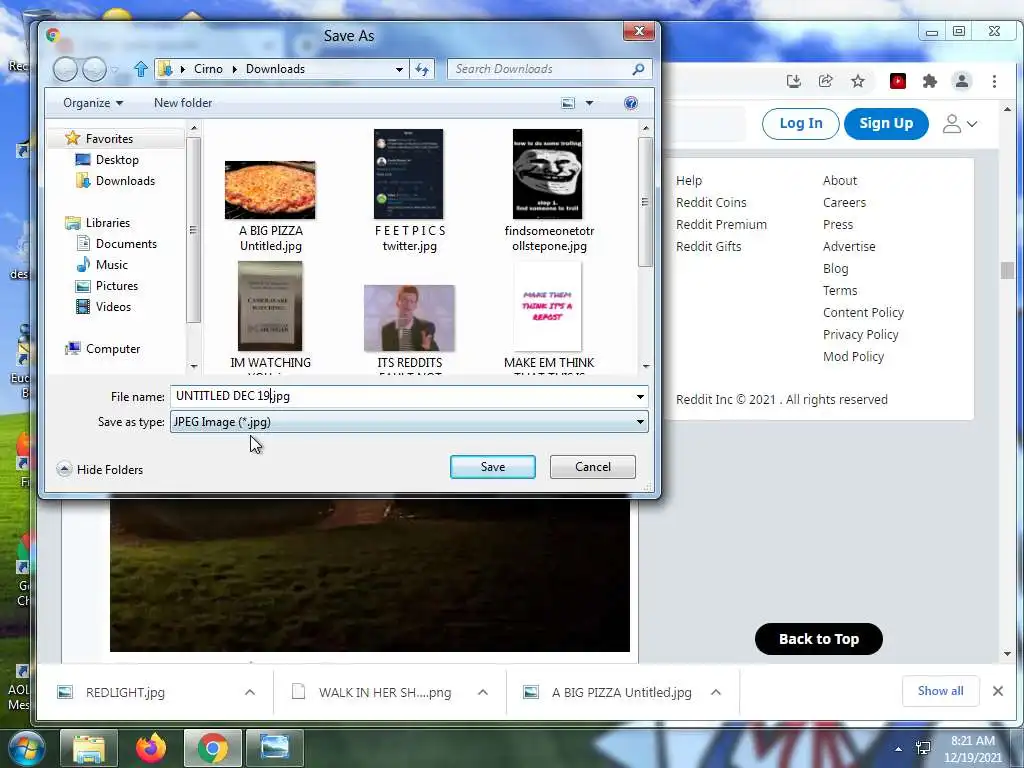Viewport: 1024px width, 768px height.
Task: Open the photo viewer taskbar icon
Action: tap(274, 748)
